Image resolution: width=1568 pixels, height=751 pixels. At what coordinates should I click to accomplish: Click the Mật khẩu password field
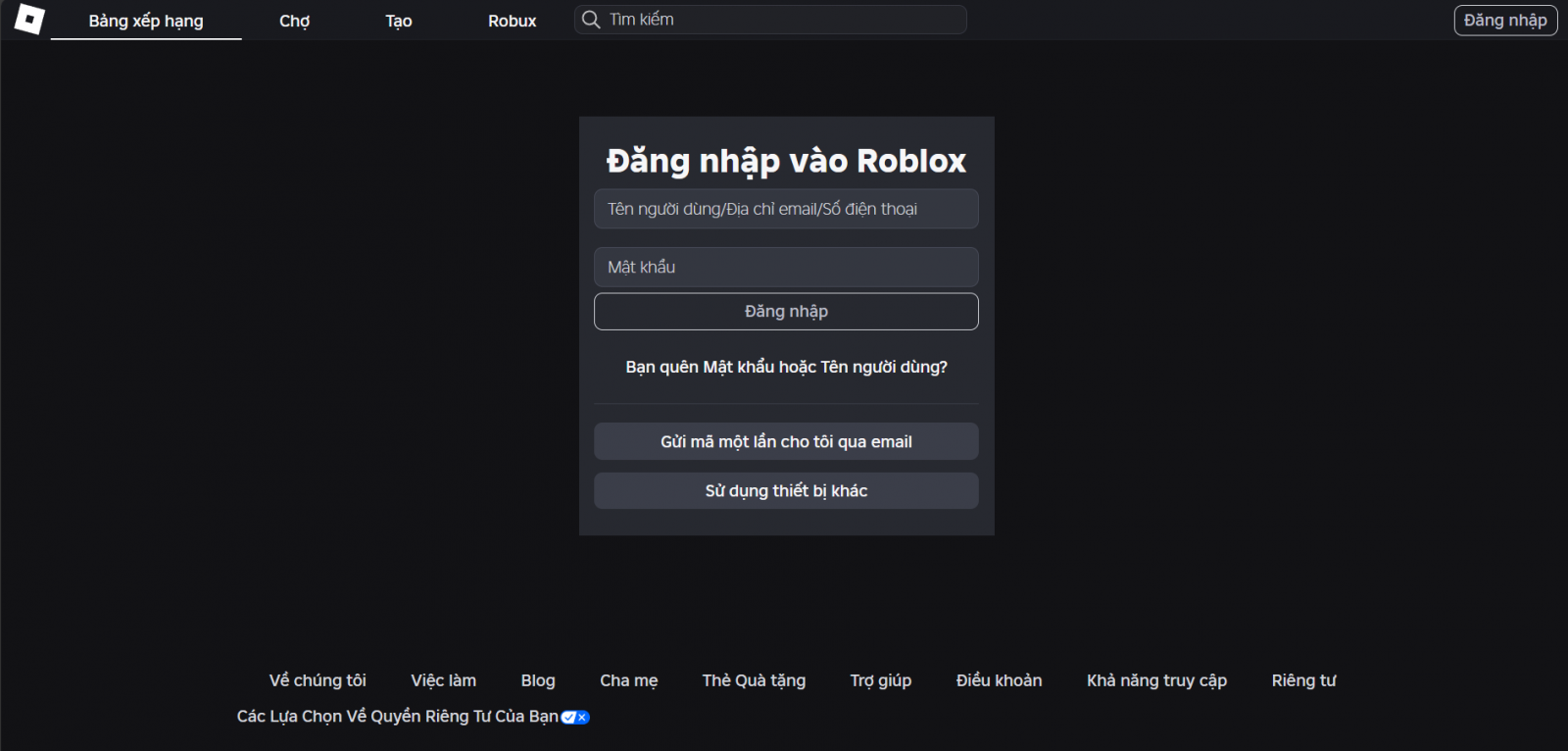pyautogui.click(x=786, y=267)
